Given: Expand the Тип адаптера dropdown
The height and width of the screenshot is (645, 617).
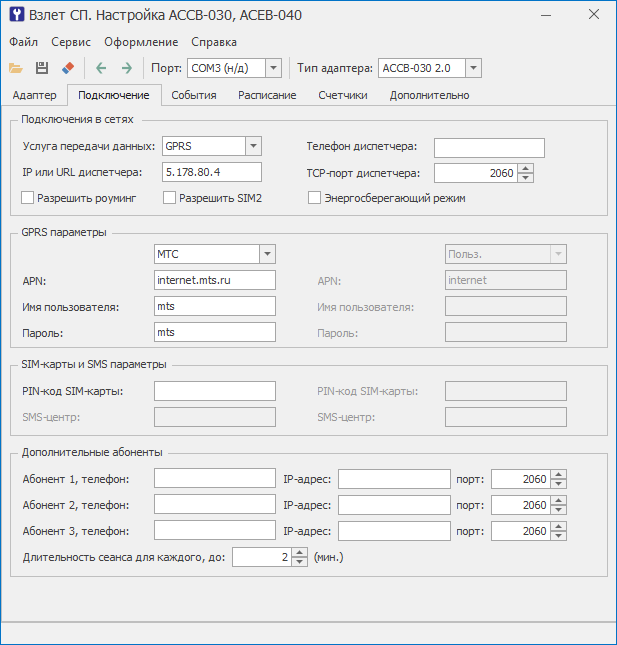Looking at the screenshot, I should click(x=473, y=68).
